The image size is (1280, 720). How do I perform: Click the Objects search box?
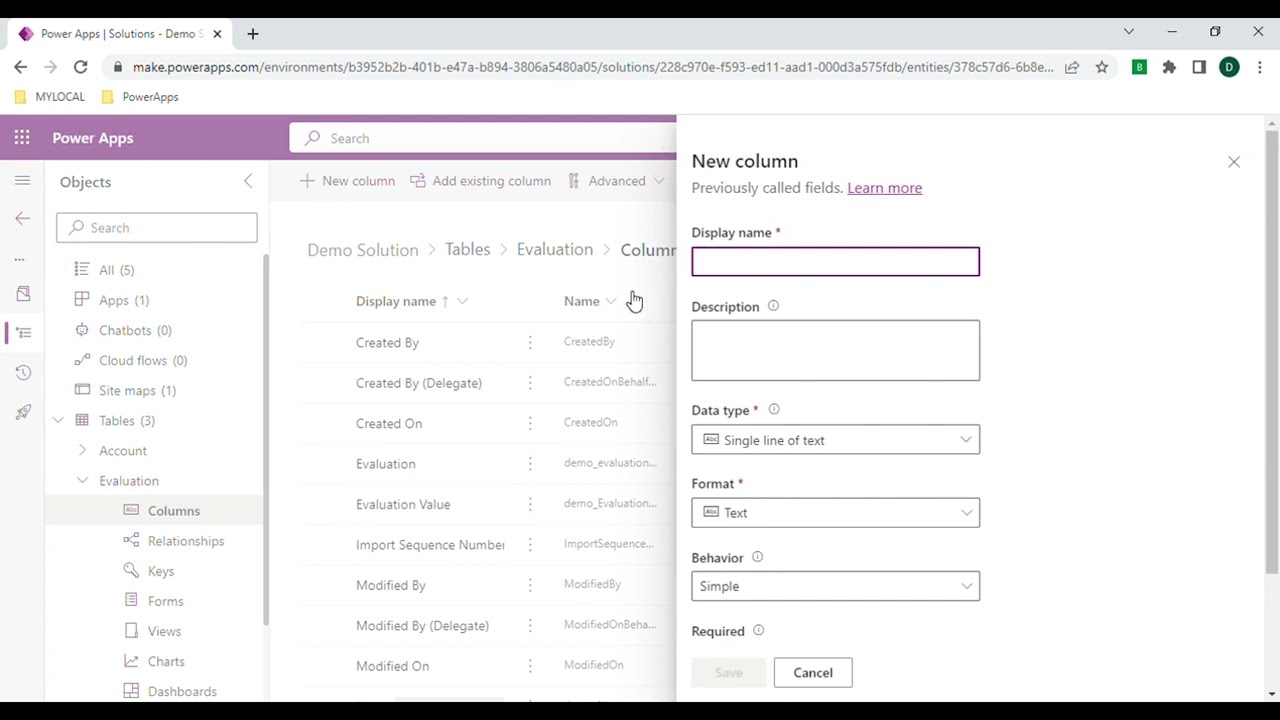[157, 228]
